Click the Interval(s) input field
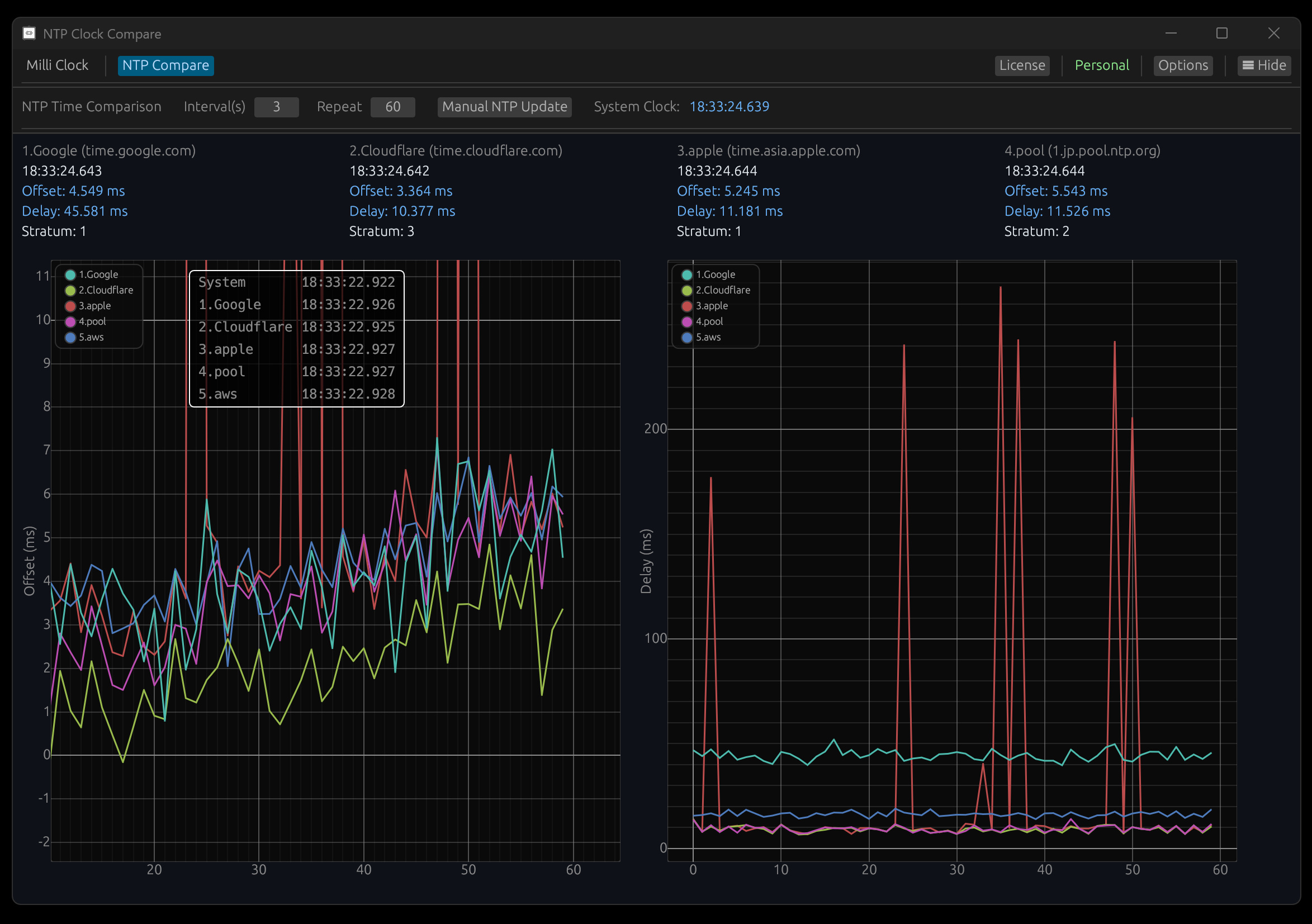 click(276, 107)
